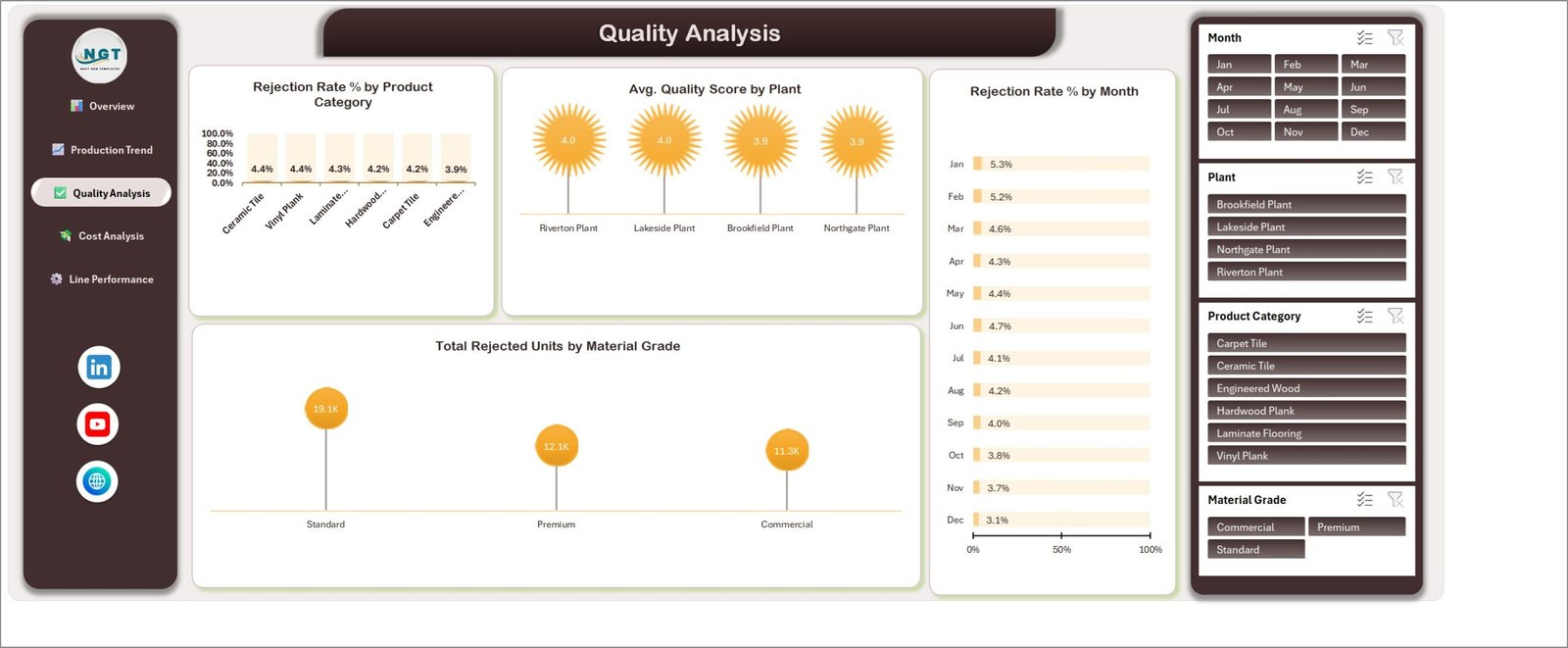Click the 19.1K Standard data bubble

(x=325, y=409)
